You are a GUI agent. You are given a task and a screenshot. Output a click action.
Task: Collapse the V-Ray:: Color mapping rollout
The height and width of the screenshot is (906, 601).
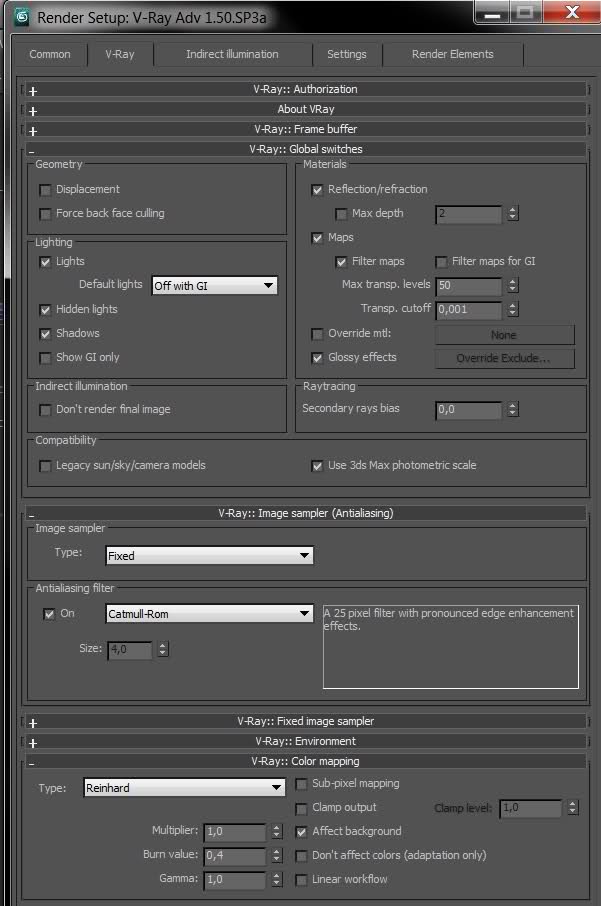[306, 762]
